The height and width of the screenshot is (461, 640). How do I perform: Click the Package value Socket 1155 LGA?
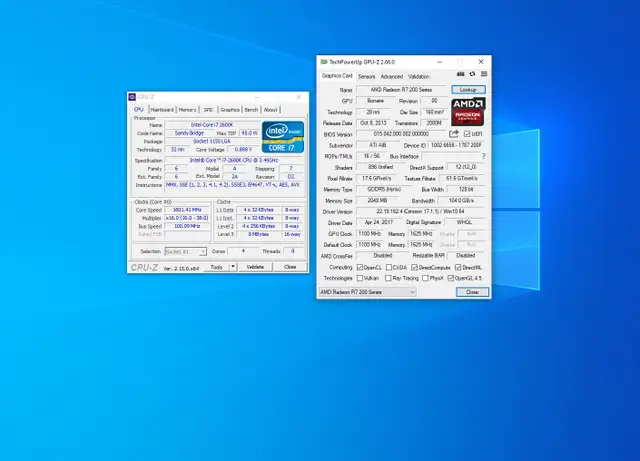pyautogui.click(x=212, y=141)
